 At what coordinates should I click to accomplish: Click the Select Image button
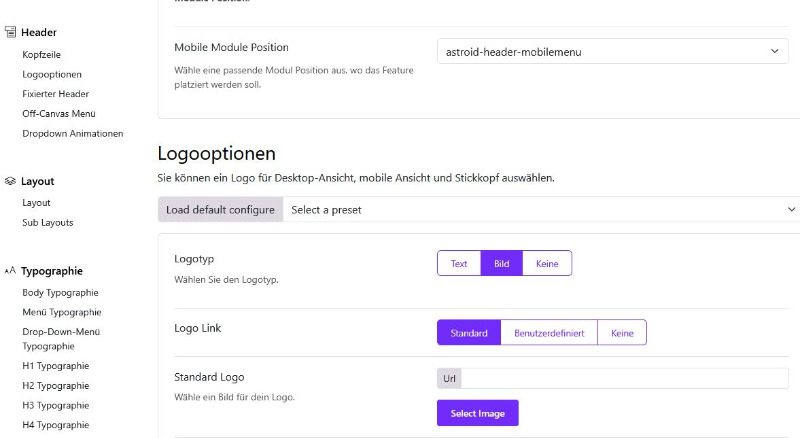coord(478,413)
